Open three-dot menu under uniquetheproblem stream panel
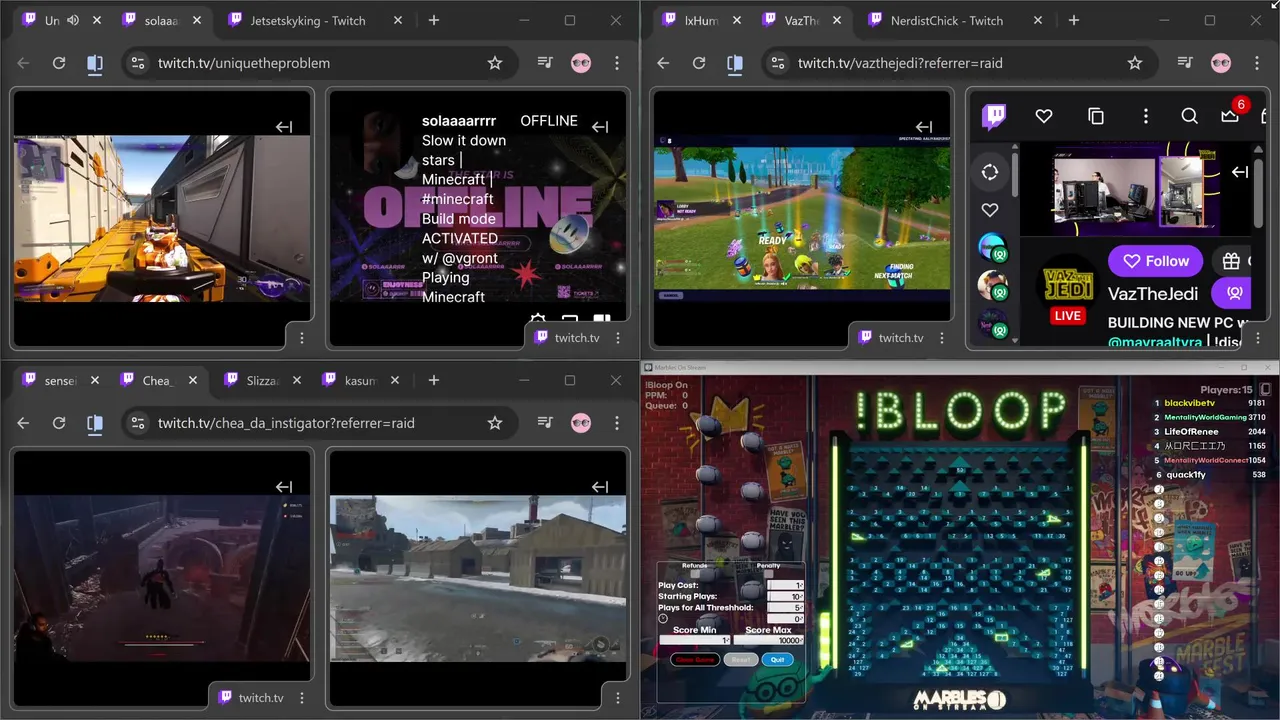 pos(302,338)
